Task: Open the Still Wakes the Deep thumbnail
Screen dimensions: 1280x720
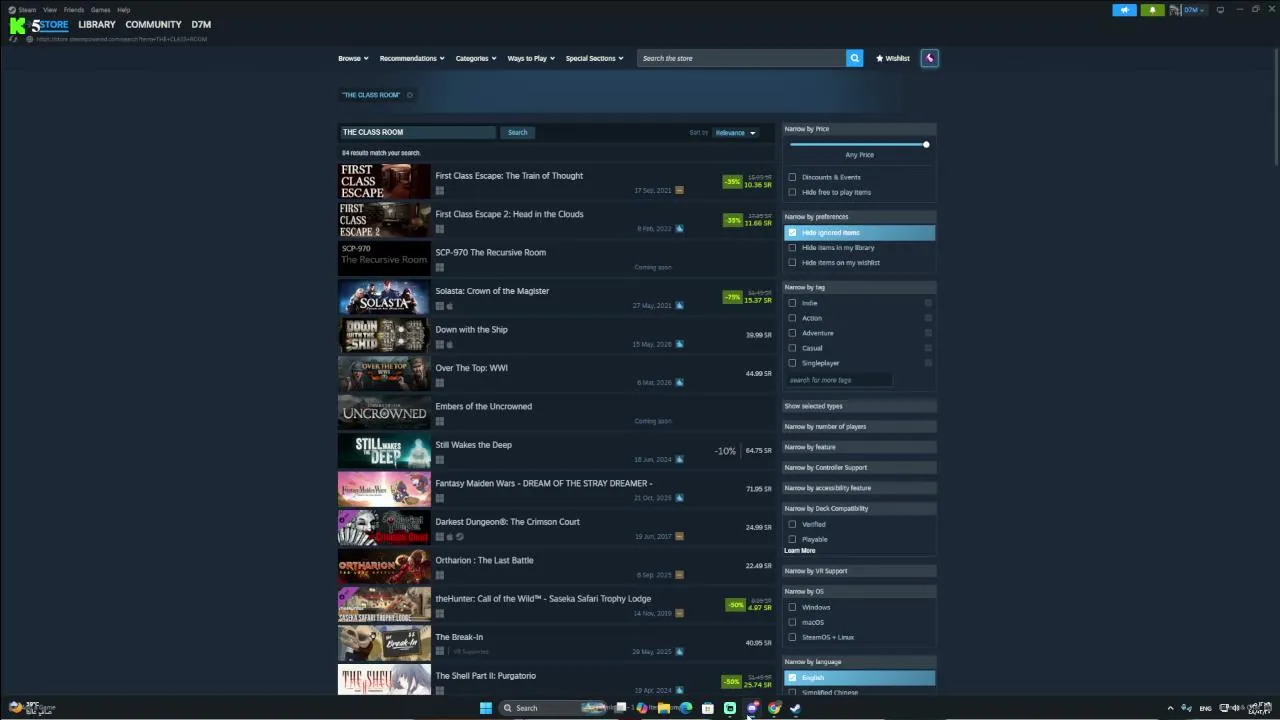Action: point(384,451)
